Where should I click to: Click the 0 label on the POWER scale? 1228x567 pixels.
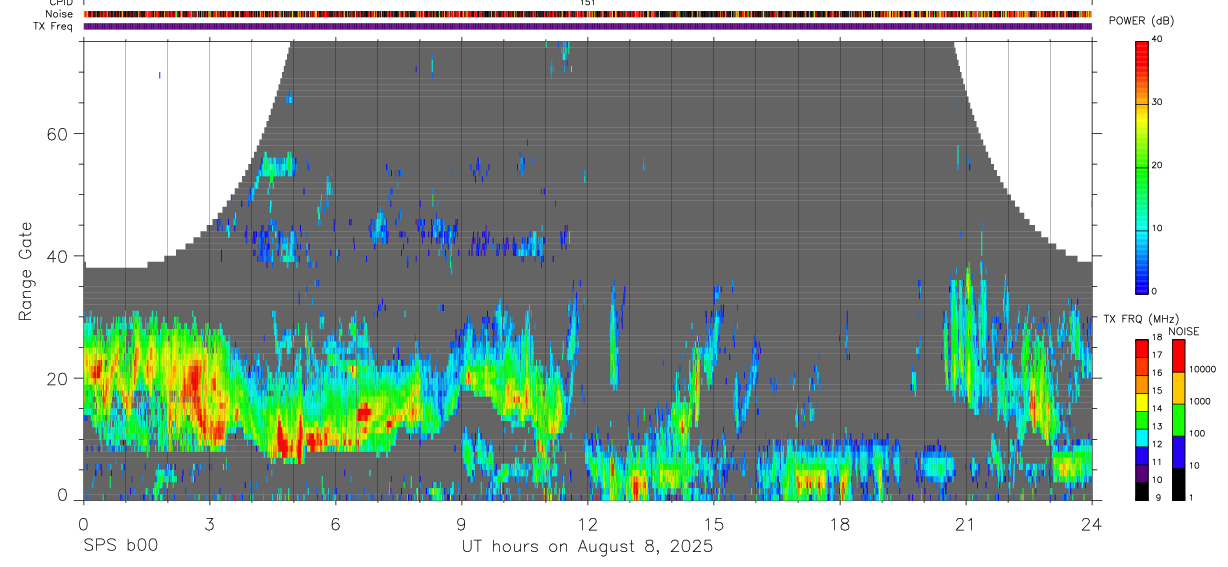pyautogui.click(x=1155, y=291)
